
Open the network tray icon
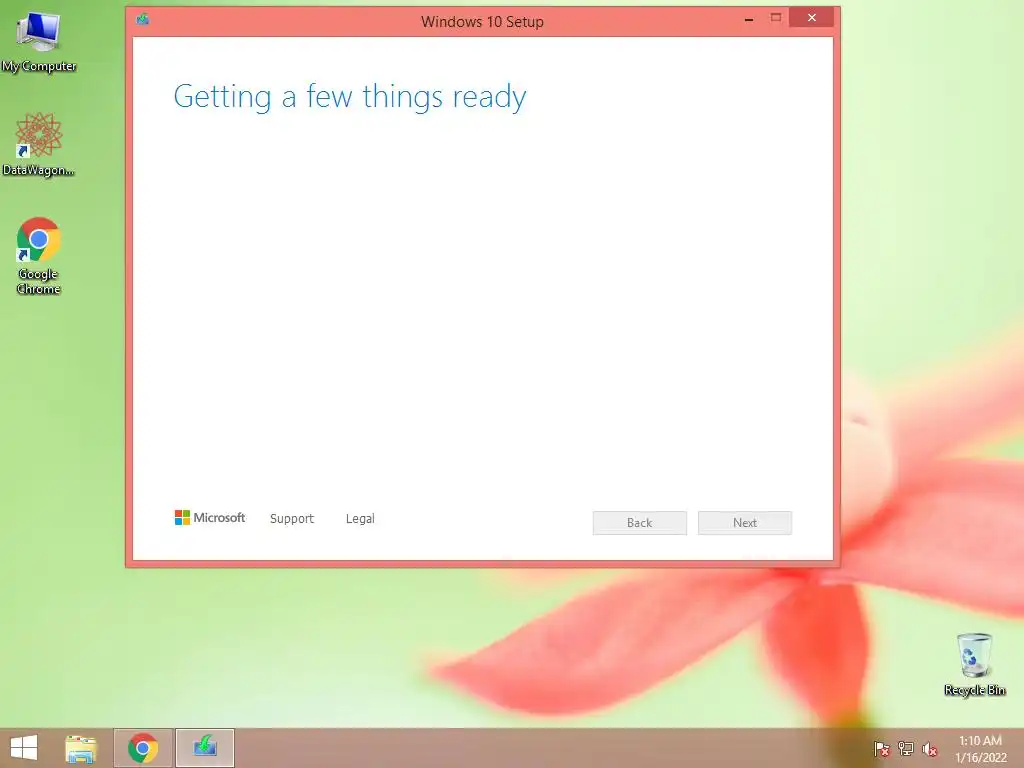click(906, 748)
